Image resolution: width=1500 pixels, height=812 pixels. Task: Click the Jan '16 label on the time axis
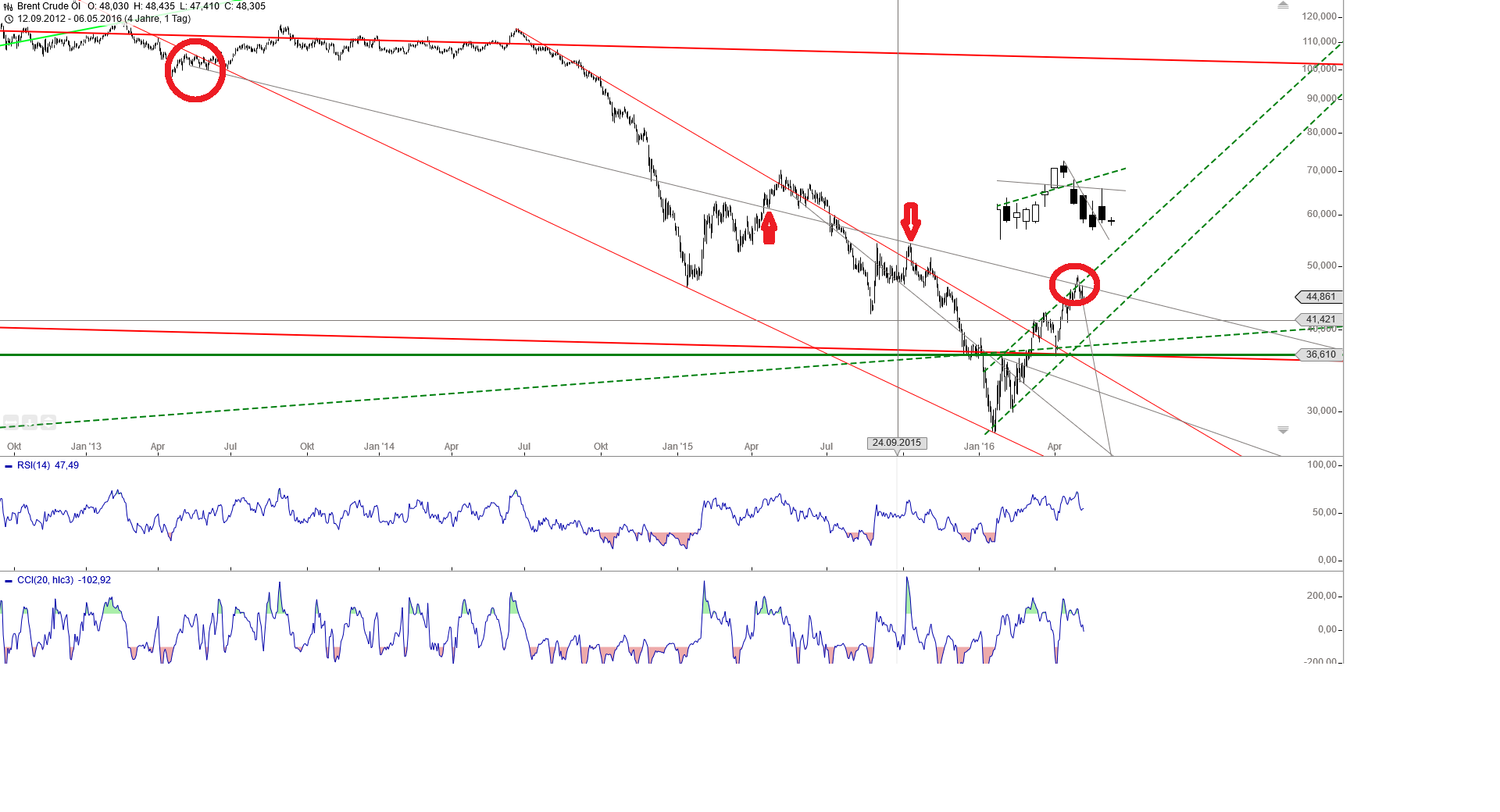979,447
